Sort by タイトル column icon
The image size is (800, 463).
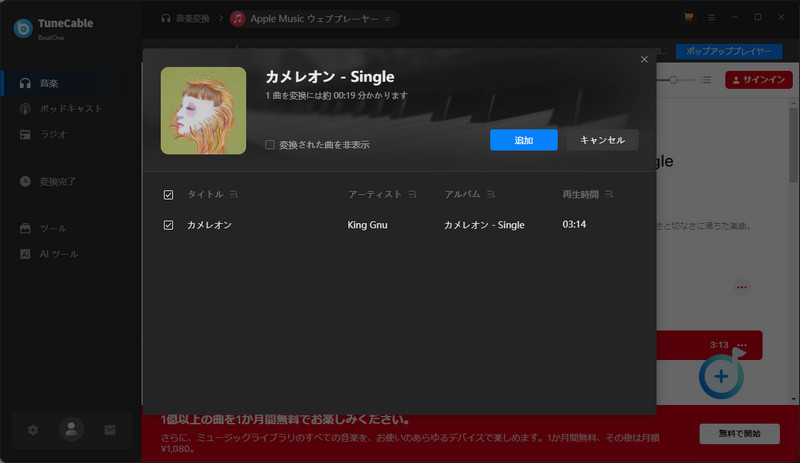[234, 194]
